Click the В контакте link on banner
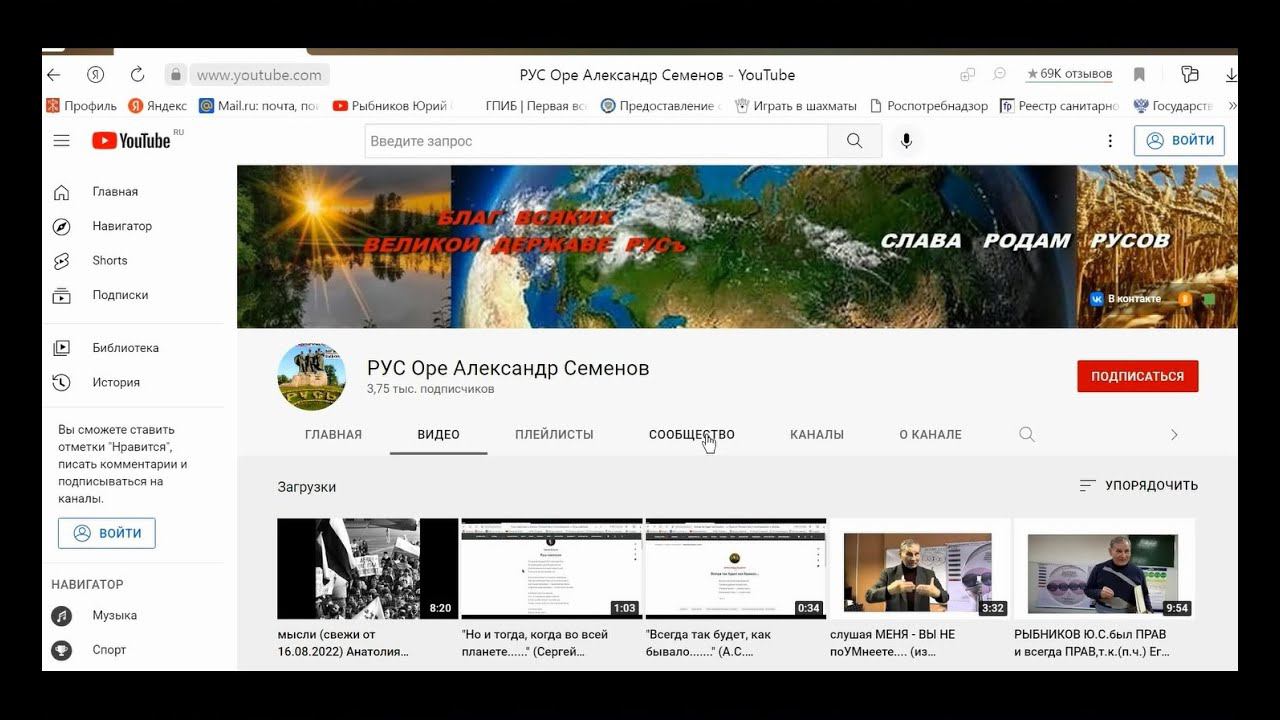 pyautogui.click(x=1126, y=298)
